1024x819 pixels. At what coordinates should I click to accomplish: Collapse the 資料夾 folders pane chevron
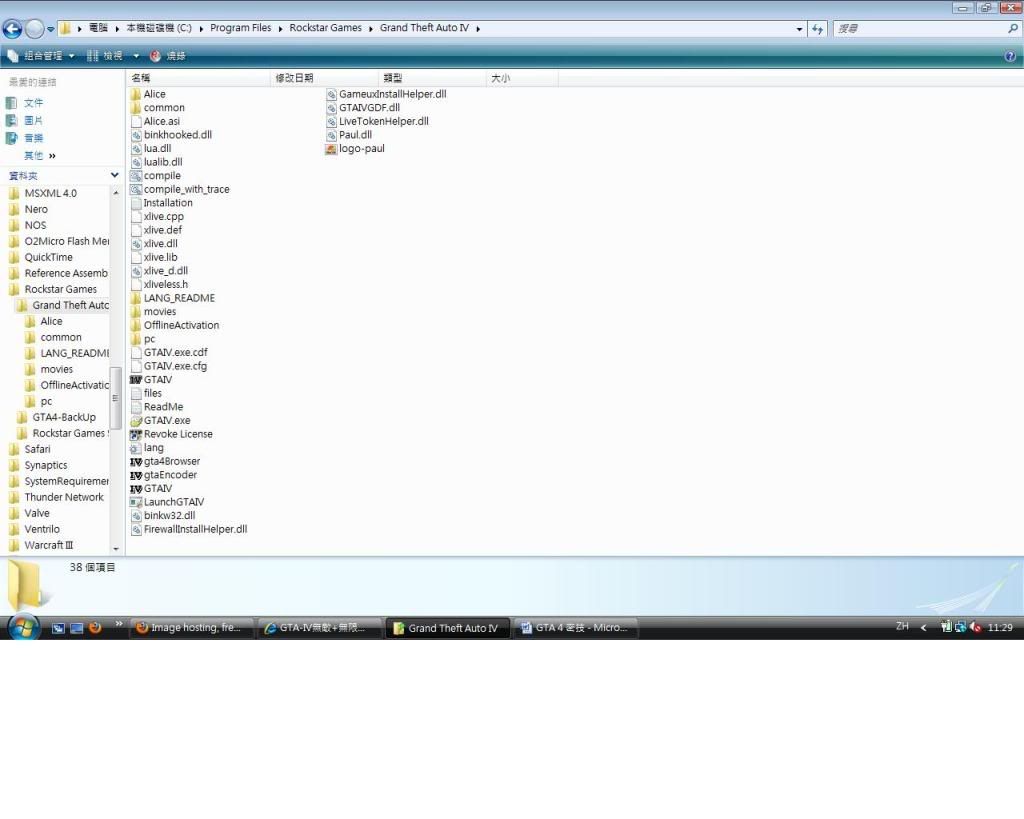pos(114,175)
